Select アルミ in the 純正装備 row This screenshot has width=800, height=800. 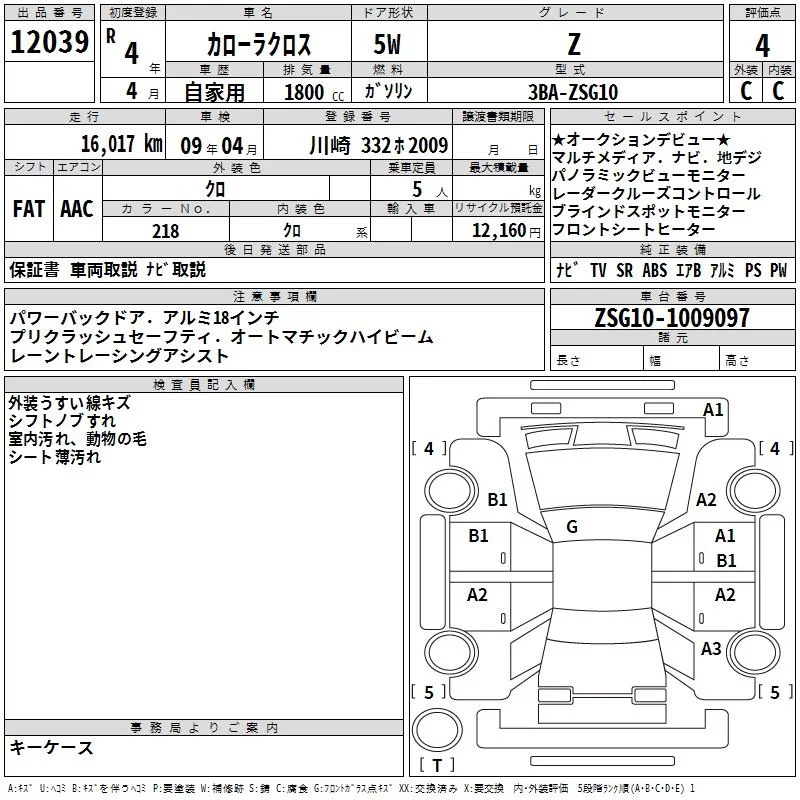tap(722, 270)
